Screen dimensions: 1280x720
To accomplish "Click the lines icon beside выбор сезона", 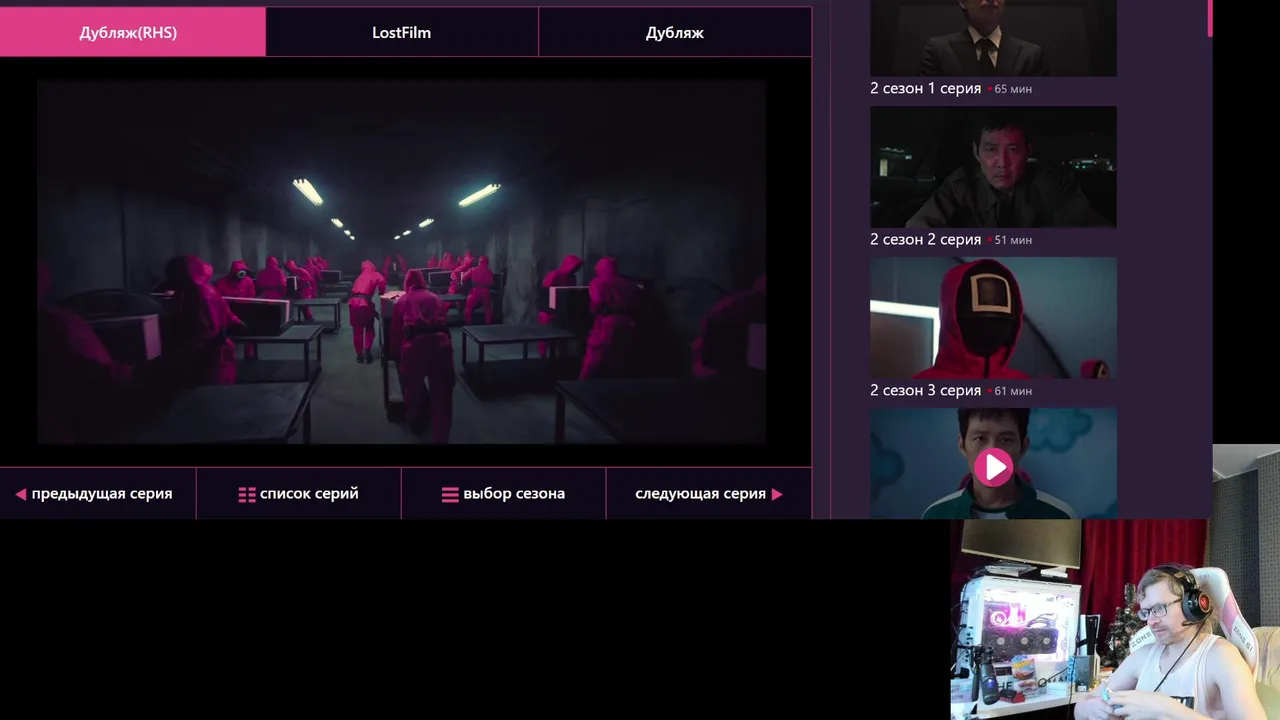I will tap(450, 494).
